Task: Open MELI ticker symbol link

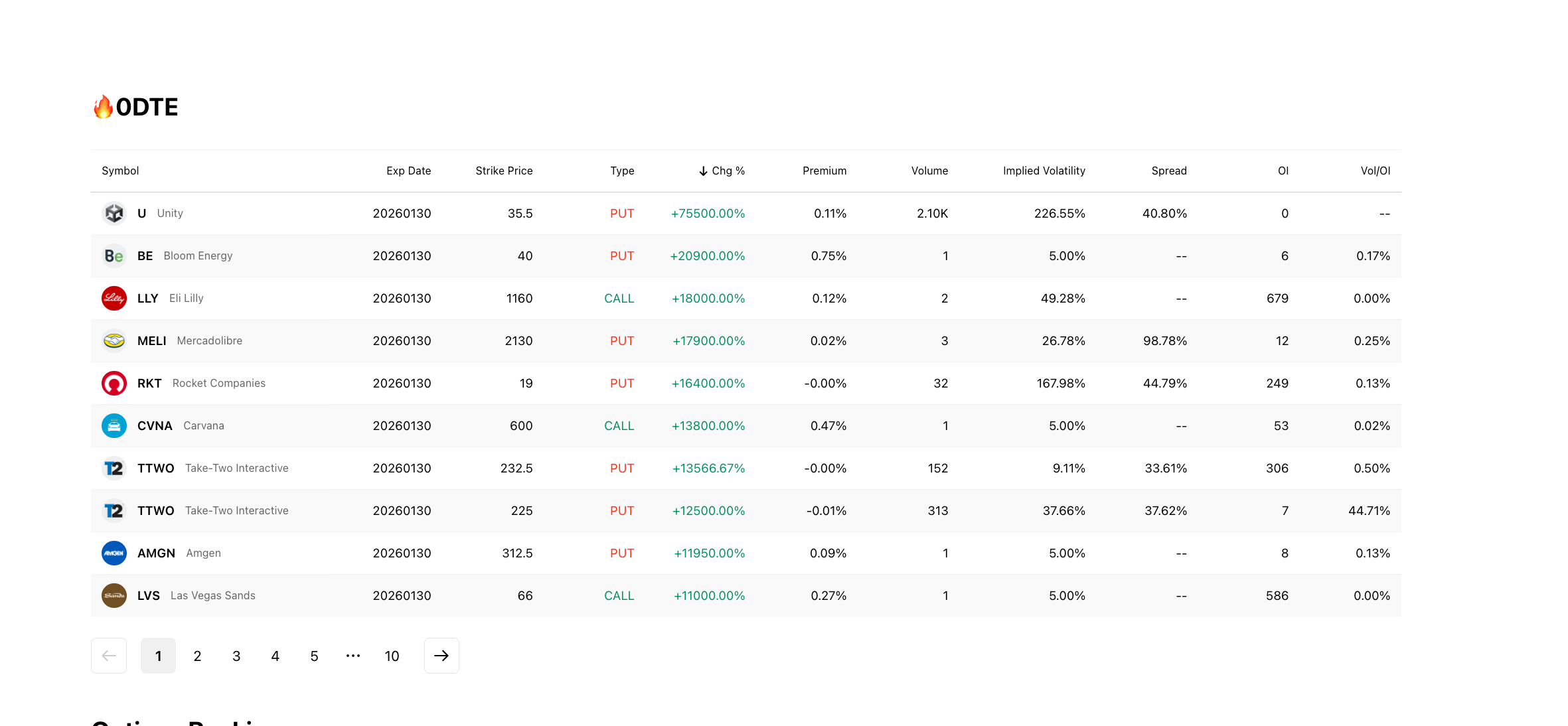Action: point(151,340)
